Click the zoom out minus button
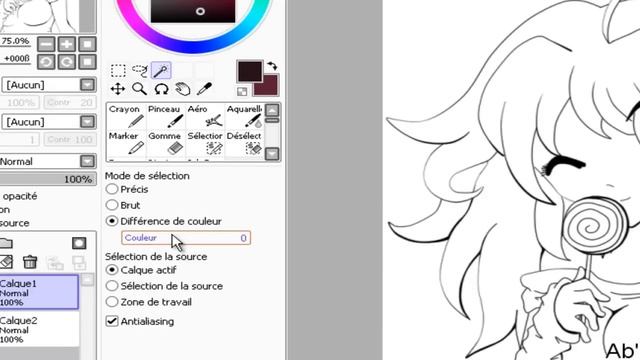 tap(46, 44)
